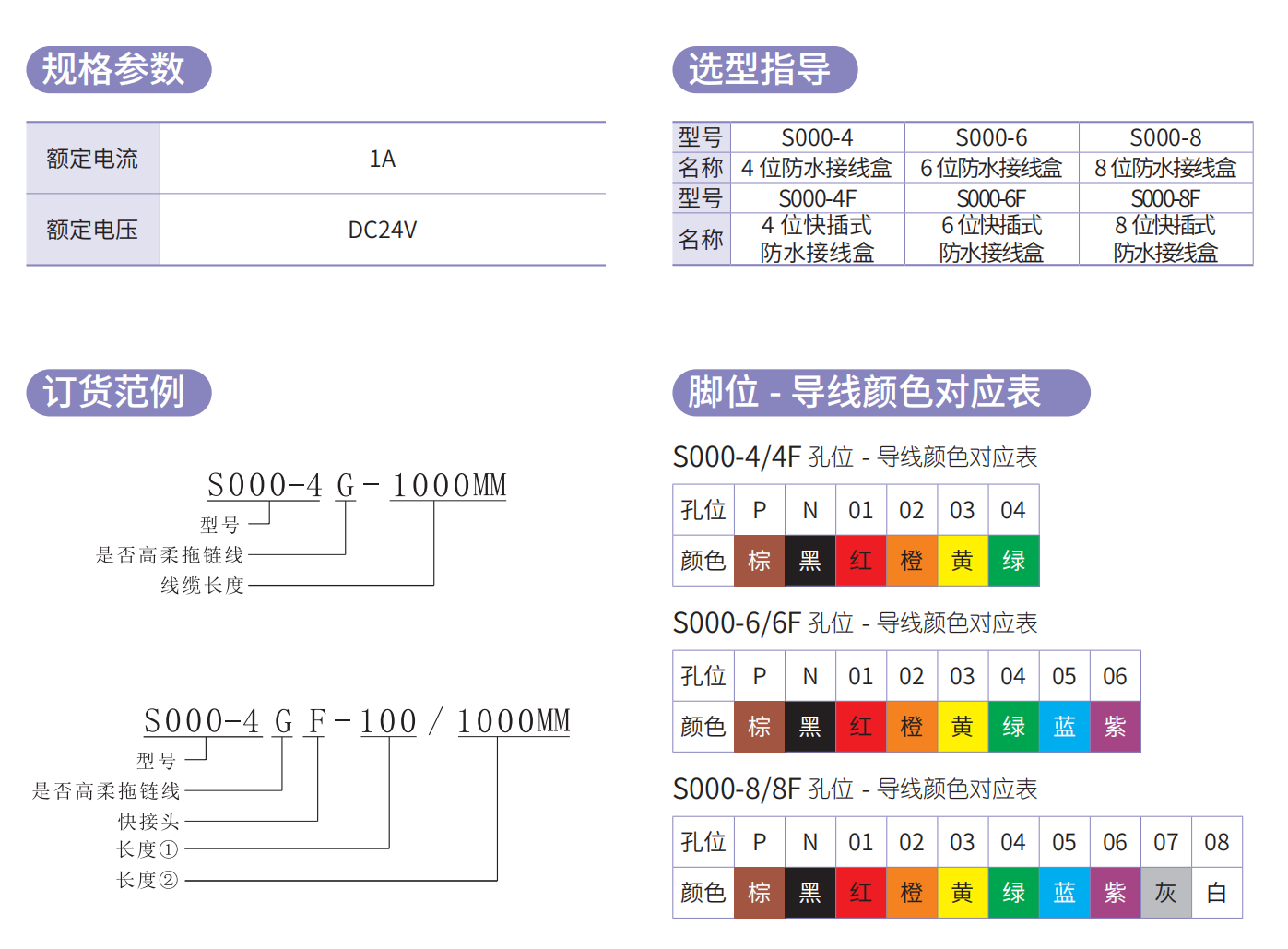
Task: Click the 6 位快插式防水接线盒 cell
Action: 992,239
